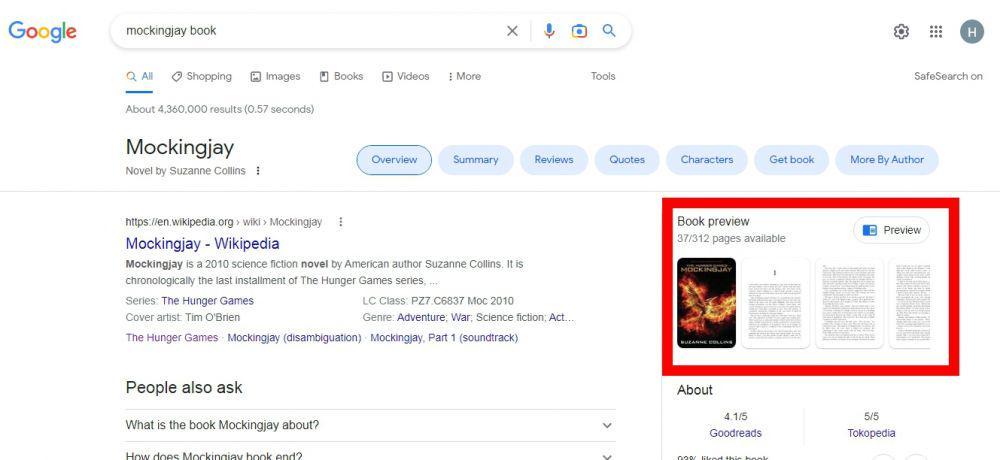This screenshot has width=1000, height=460.
Task: Click the magnifying glass search button
Action: pyautogui.click(x=609, y=31)
